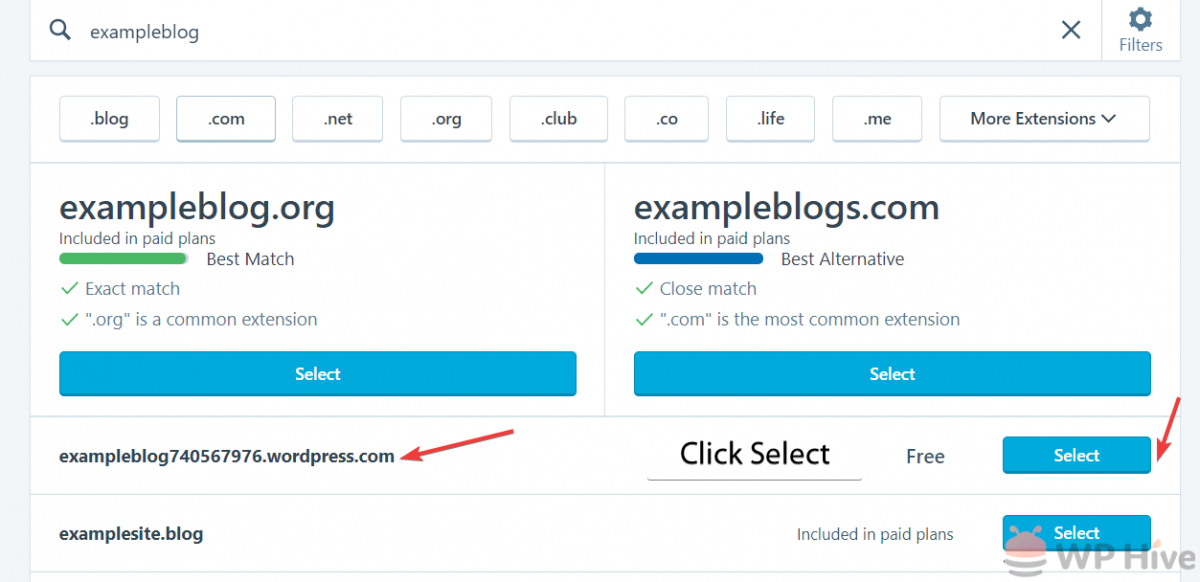The height and width of the screenshot is (582, 1200).
Task: Click the green Exact match checkmark icon
Action: coord(69,288)
